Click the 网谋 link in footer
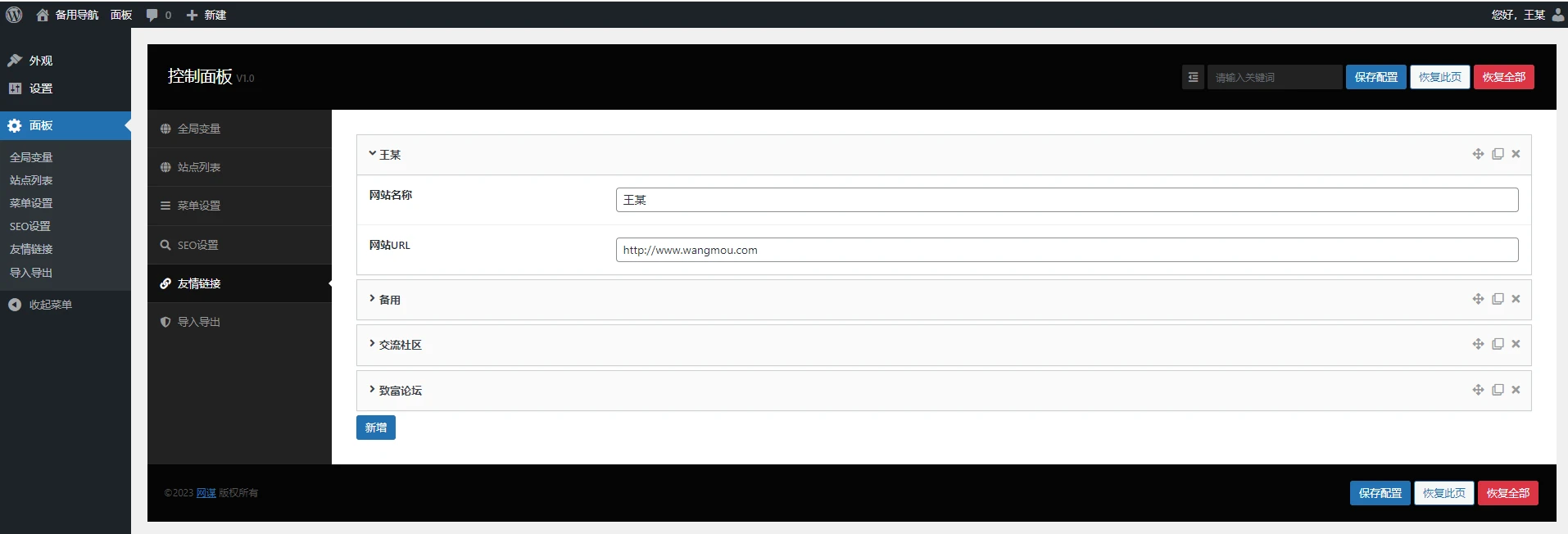Viewport: 1568px width, 534px height. (x=206, y=493)
